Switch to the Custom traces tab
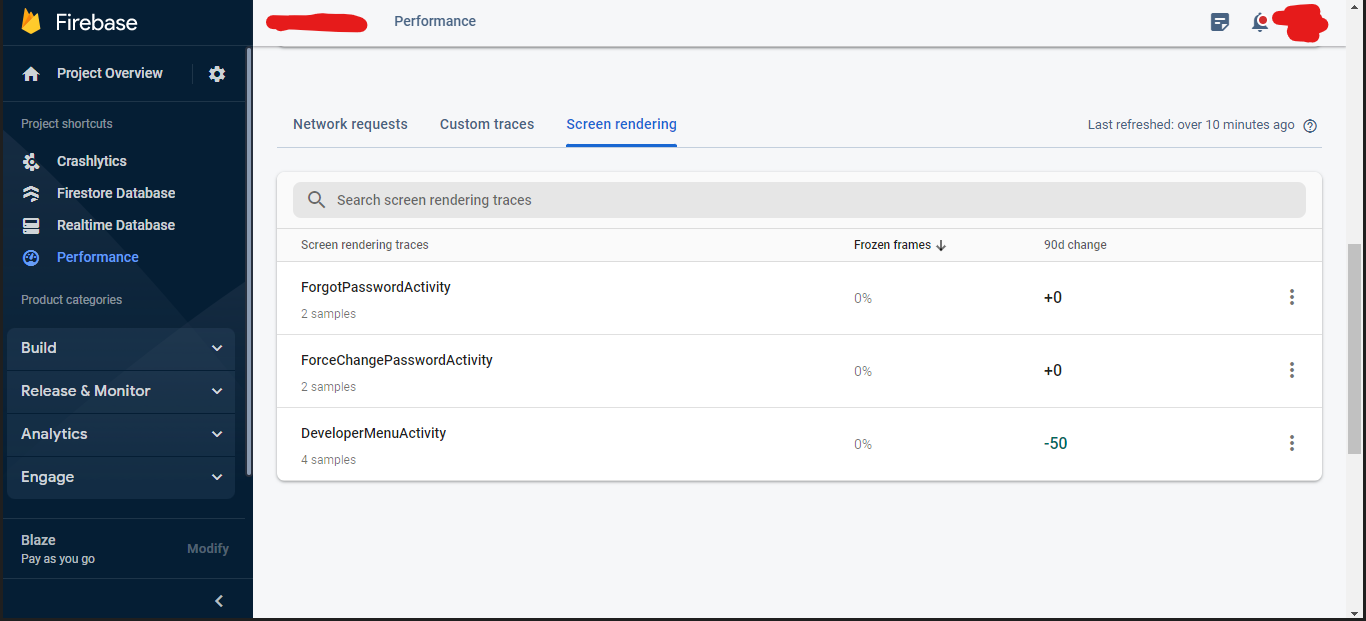 click(x=487, y=125)
